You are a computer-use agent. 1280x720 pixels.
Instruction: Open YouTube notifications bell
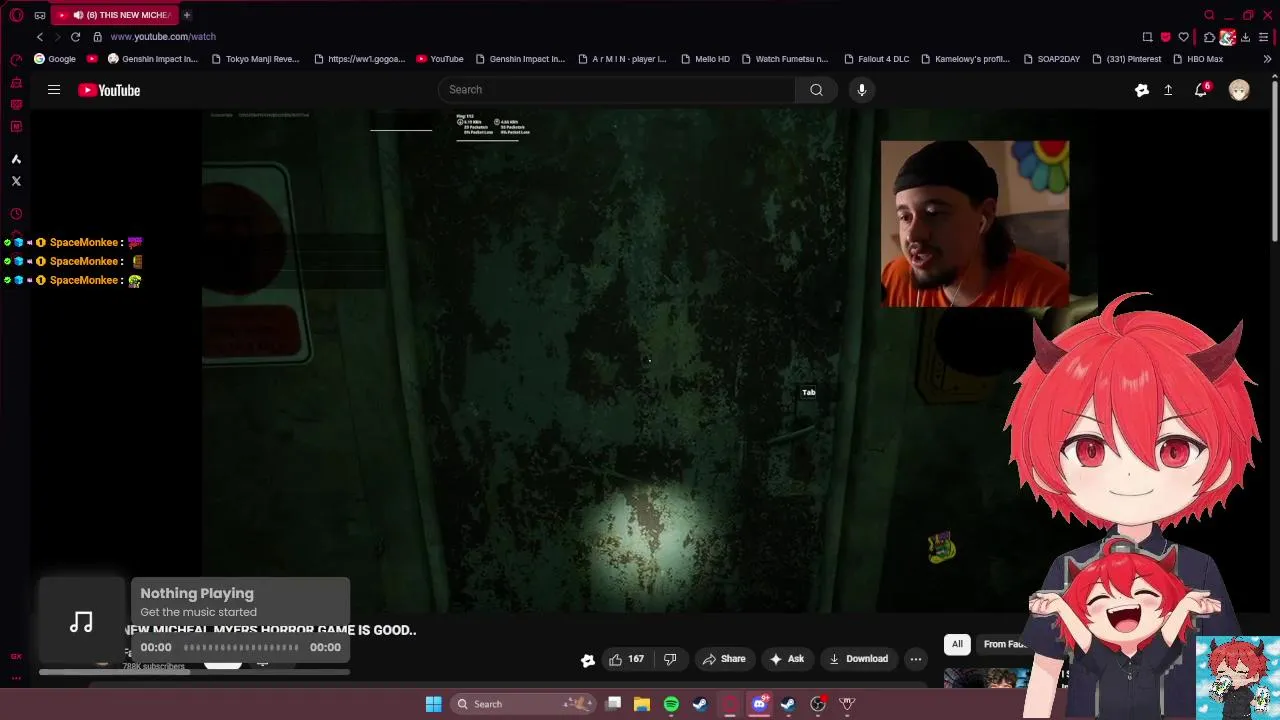coord(1201,90)
